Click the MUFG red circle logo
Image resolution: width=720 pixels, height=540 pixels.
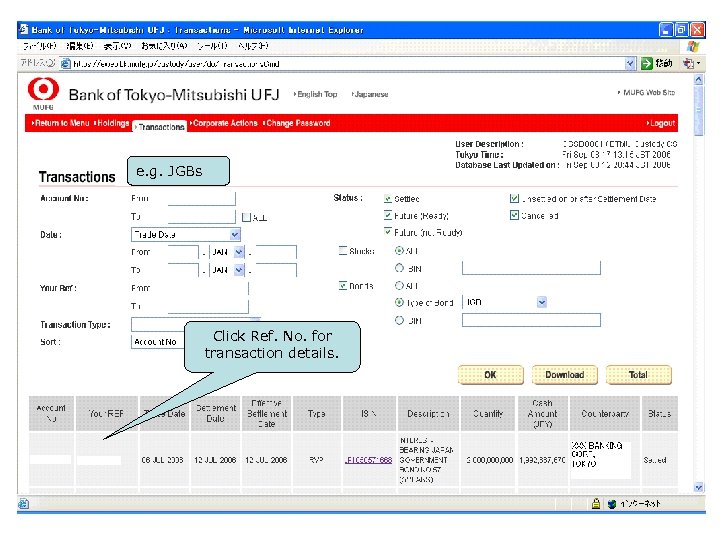point(43,89)
